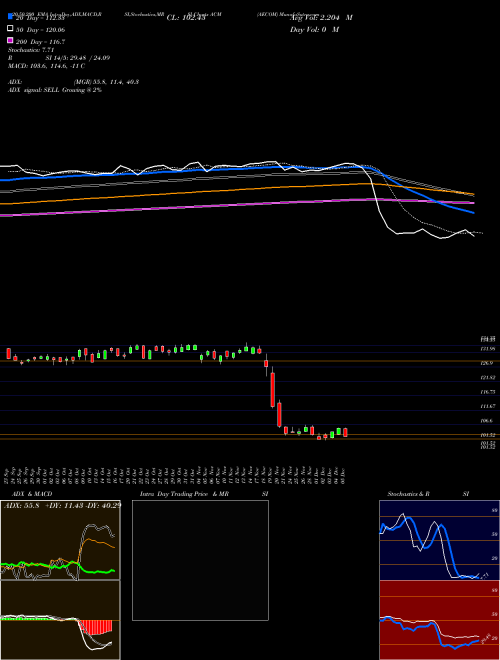Image resolution: width=500 pixels, height=660 pixels.
Task: Click the 'MACD: 103.6, 114.6, -11 C' line
Action: 46,66
